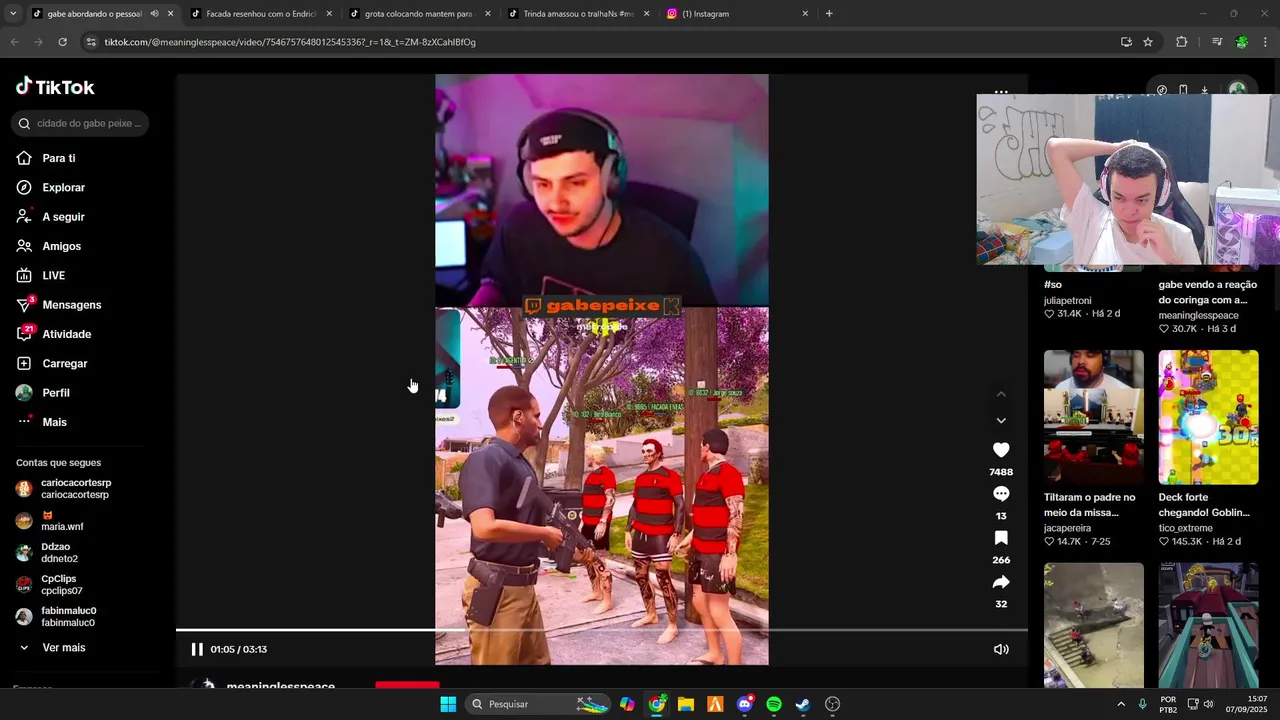The image size is (1280, 720).
Task: Show hidden system tray icons
Action: pos(1120,704)
